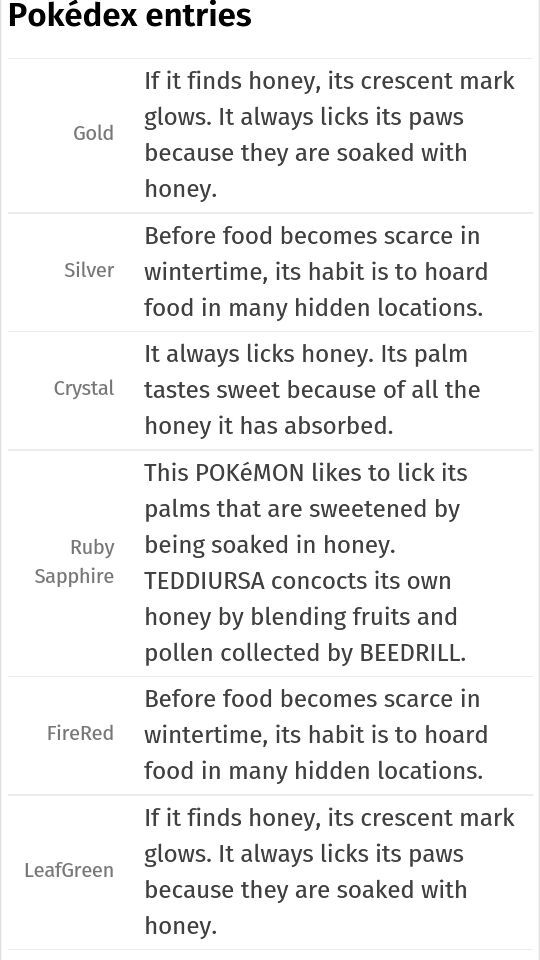Click 'pollen collected by' text line
Image resolution: width=540 pixels, height=960 pixels.
coord(249,653)
